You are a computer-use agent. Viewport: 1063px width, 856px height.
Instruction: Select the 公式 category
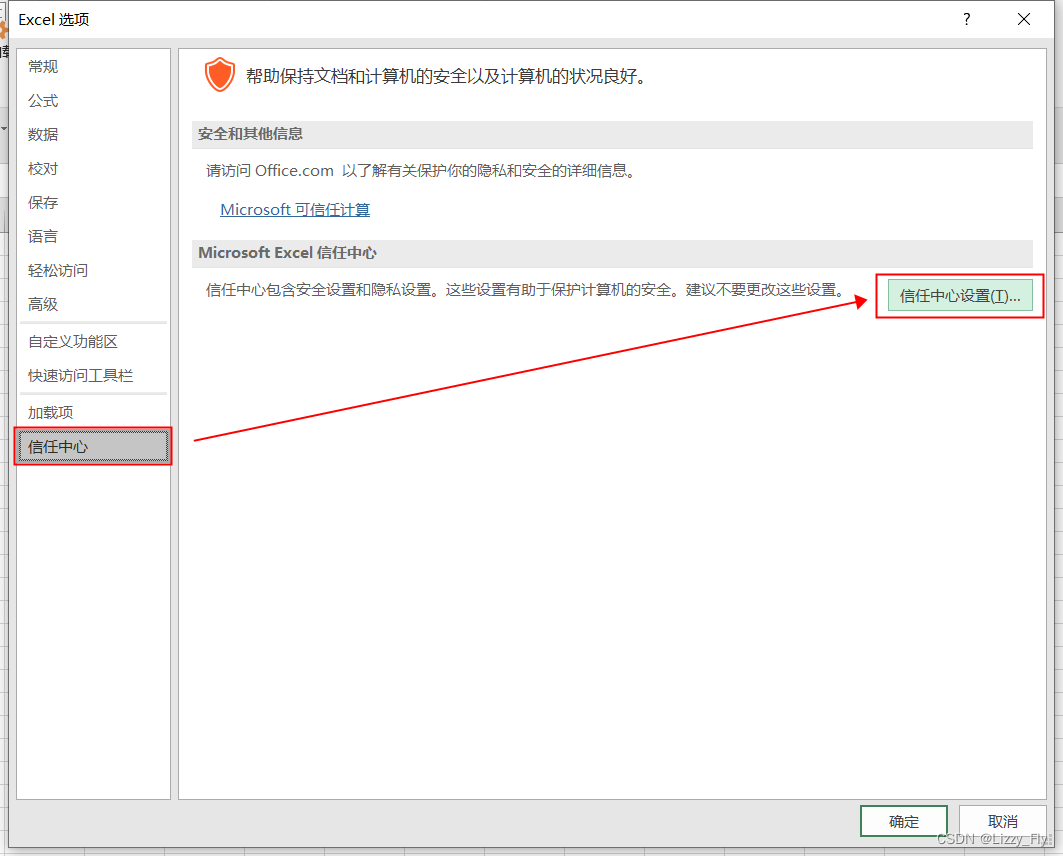pyautogui.click(x=93, y=100)
